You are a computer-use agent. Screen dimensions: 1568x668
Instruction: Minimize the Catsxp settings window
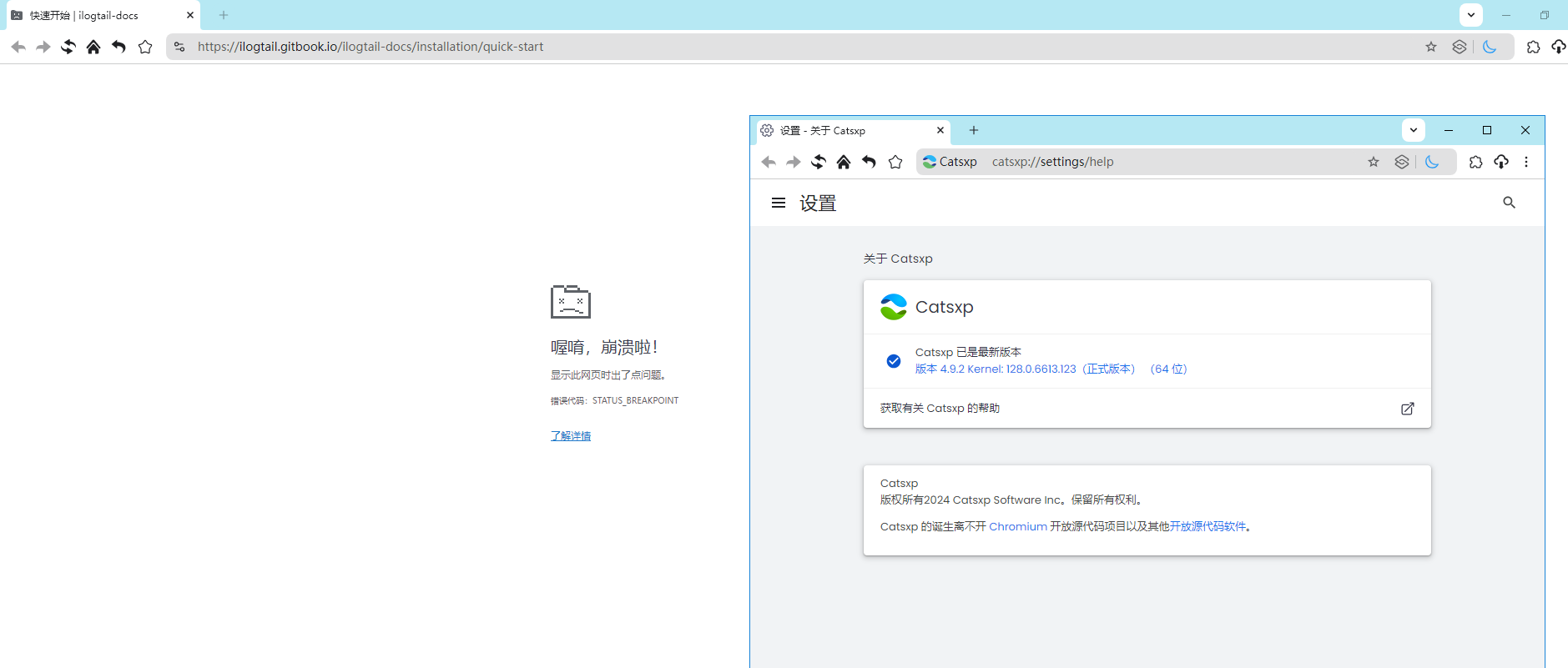point(1449,130)
